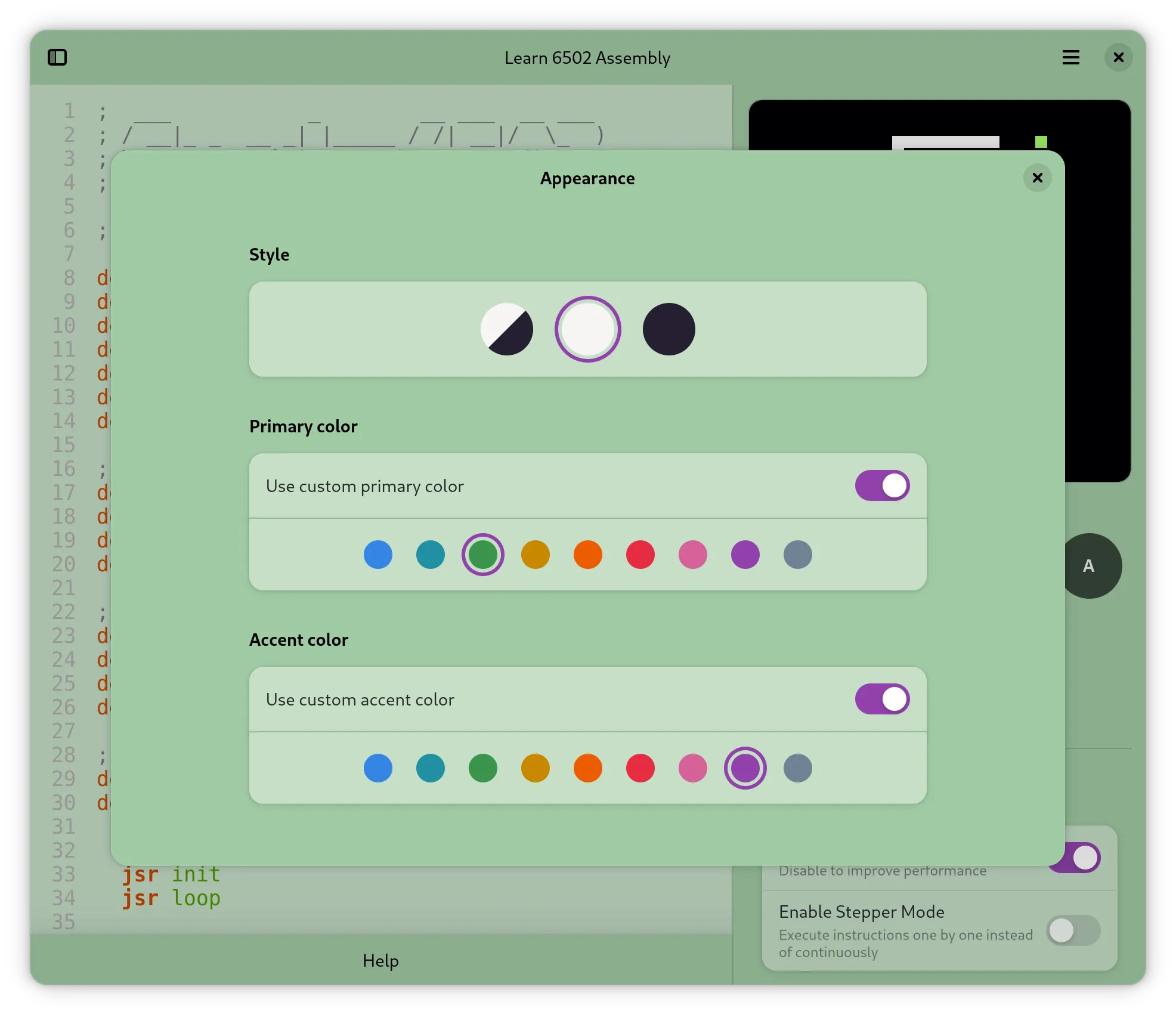Select the dark style circle
The height and width of the screenshot is (1015, 1176).
(669, 329)
